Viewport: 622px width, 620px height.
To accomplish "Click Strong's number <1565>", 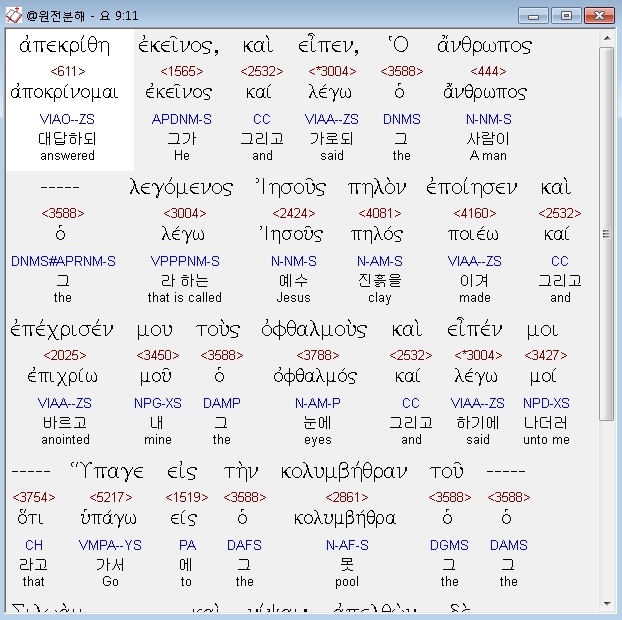I will (182, 71).
